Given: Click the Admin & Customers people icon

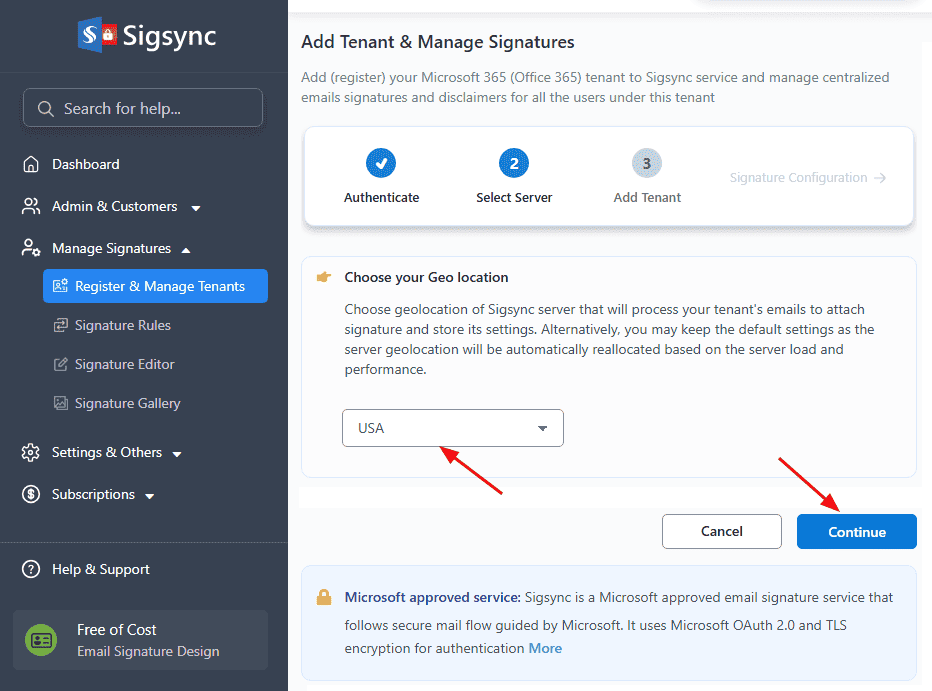Looking at the screenshot, I should click(x=32, y=206).
